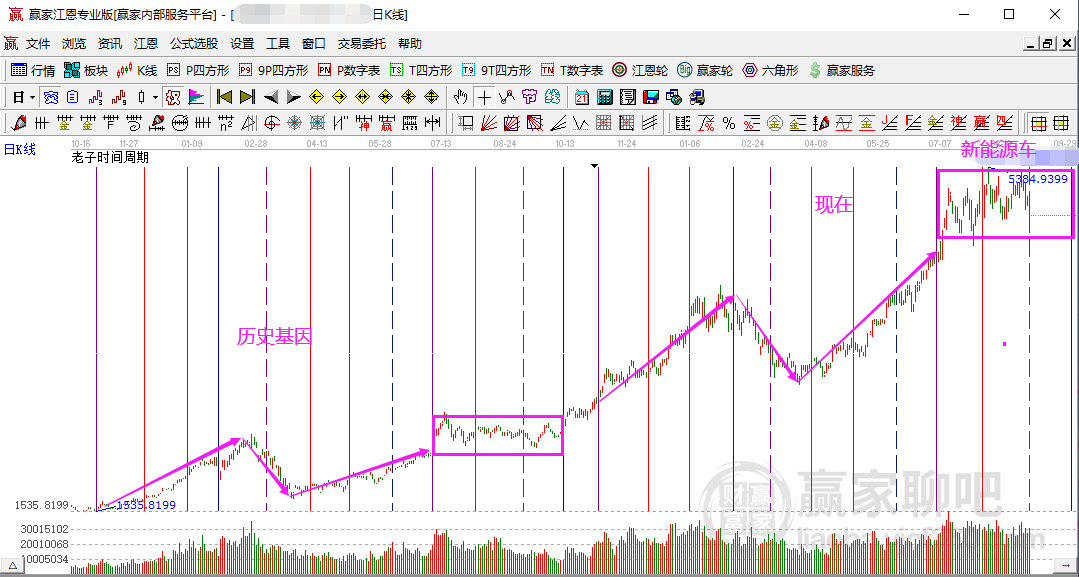1079x577 pixels.
Task: Open the 公式选股 menu
Action: pyautogui.click(x=193, y=43)
